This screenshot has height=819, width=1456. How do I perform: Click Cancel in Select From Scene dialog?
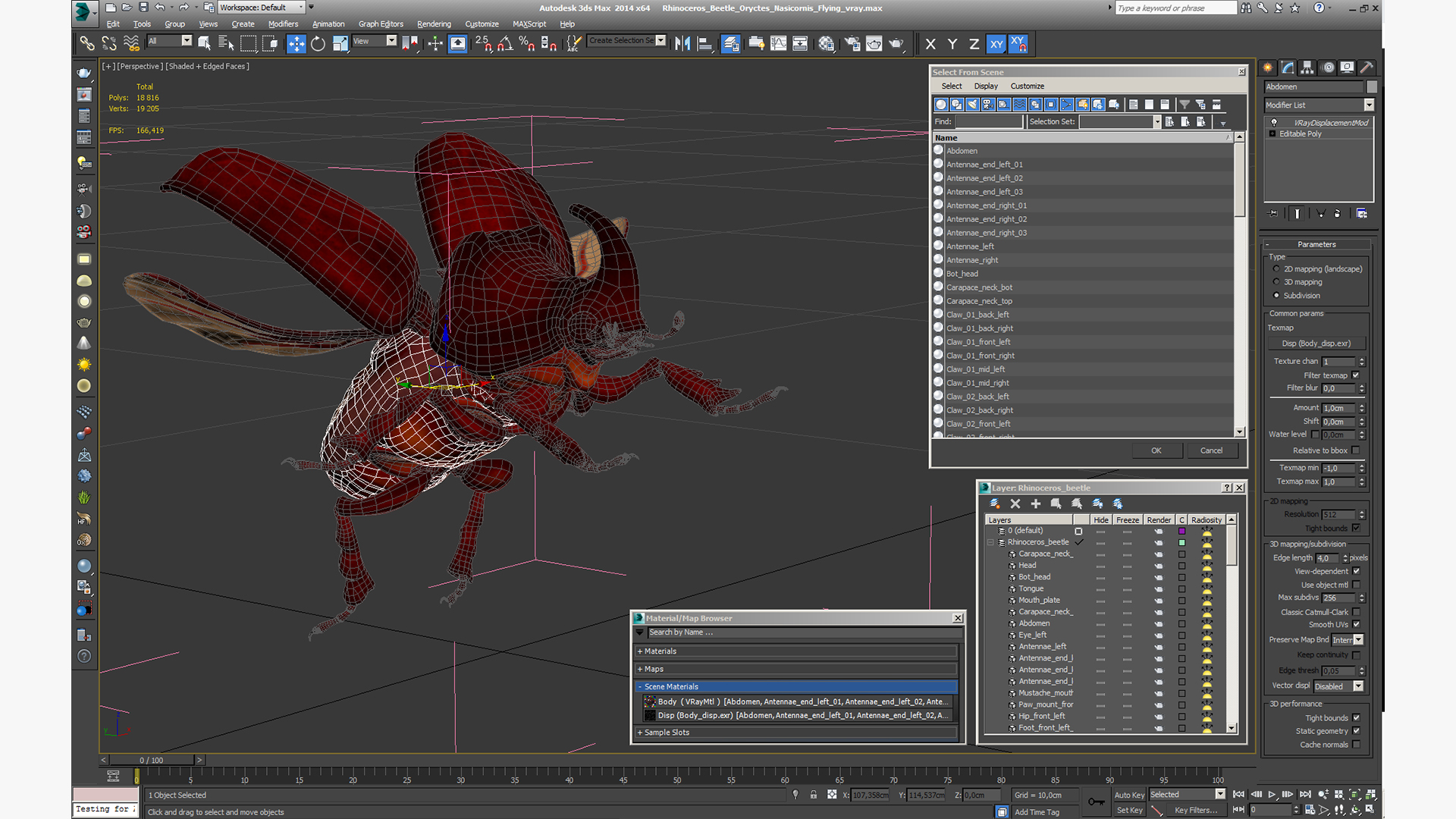click(x=1211, y=450)
